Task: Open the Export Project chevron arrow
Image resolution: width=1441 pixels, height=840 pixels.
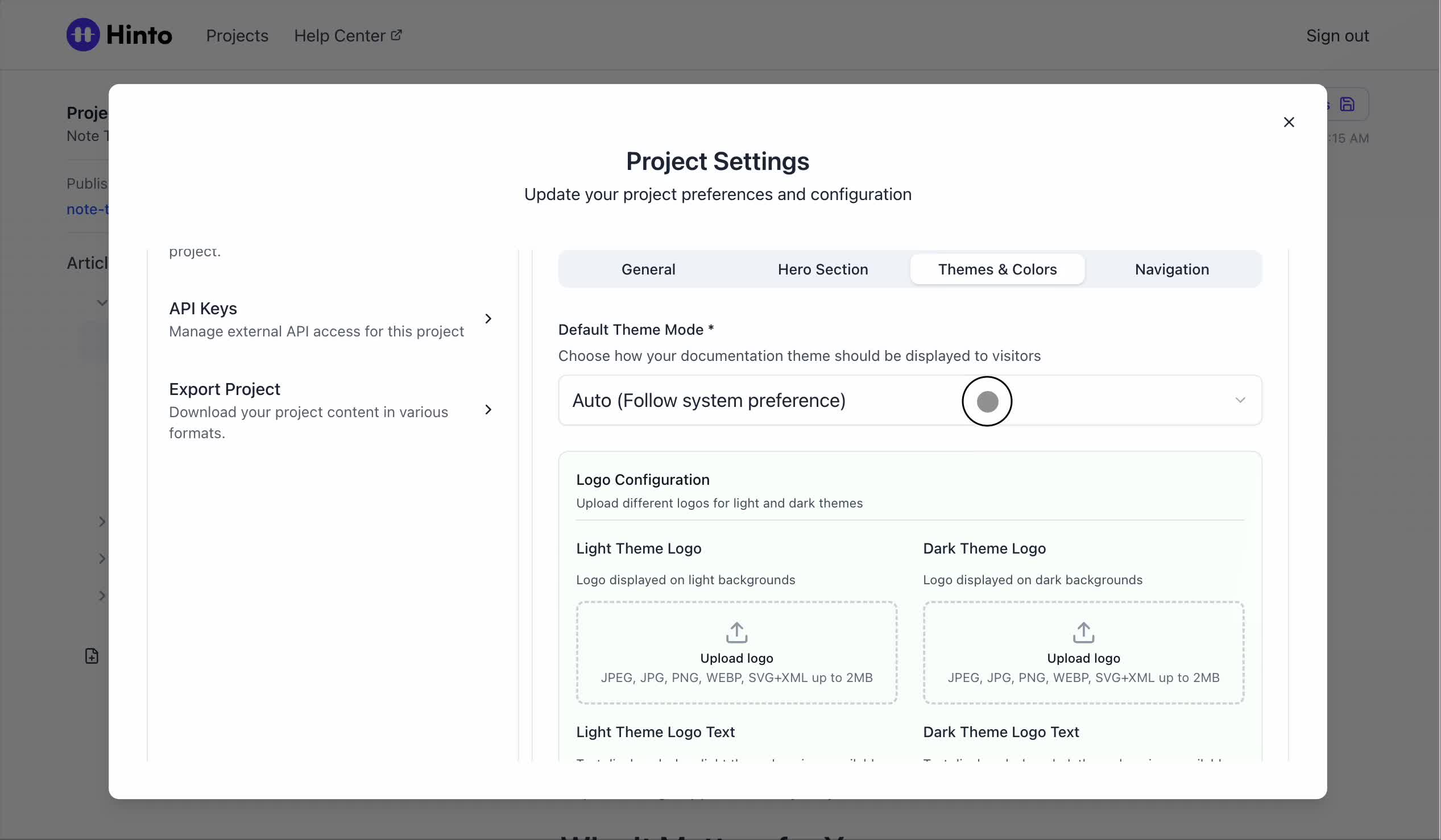Action: point(488,410)
